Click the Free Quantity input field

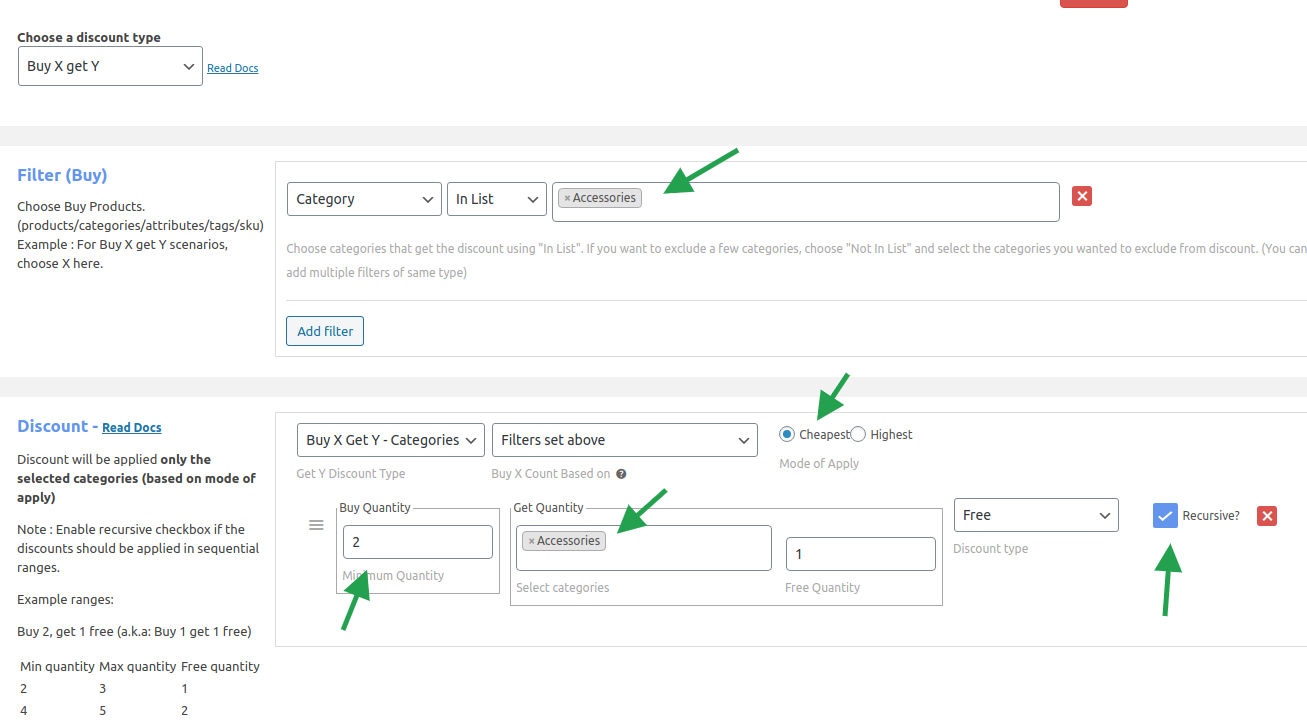pos(860,554)
